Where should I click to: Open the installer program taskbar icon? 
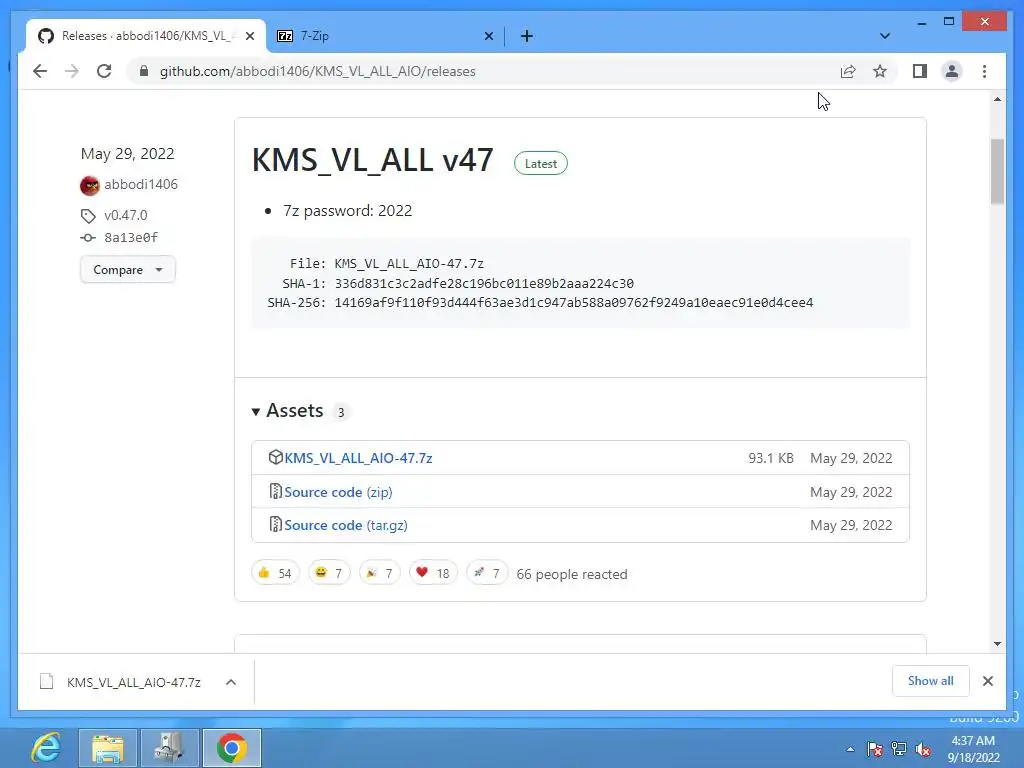click(169, 748)
